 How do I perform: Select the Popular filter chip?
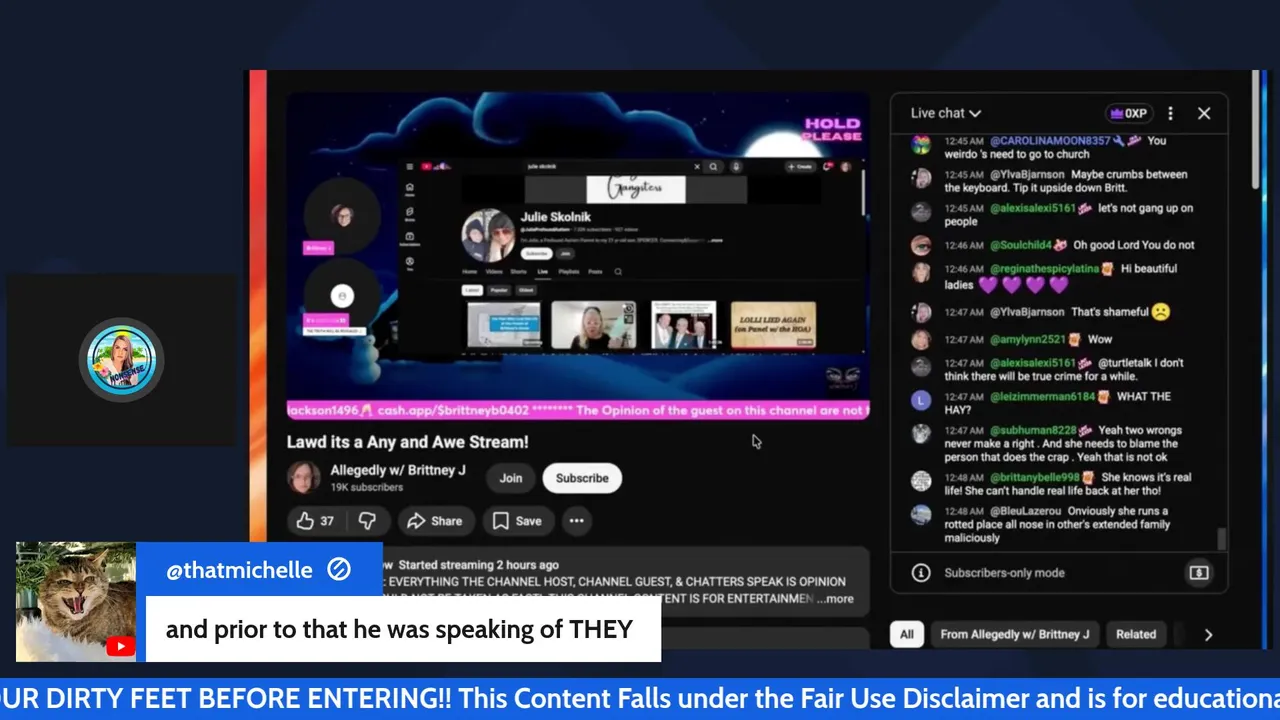point(499,290)
